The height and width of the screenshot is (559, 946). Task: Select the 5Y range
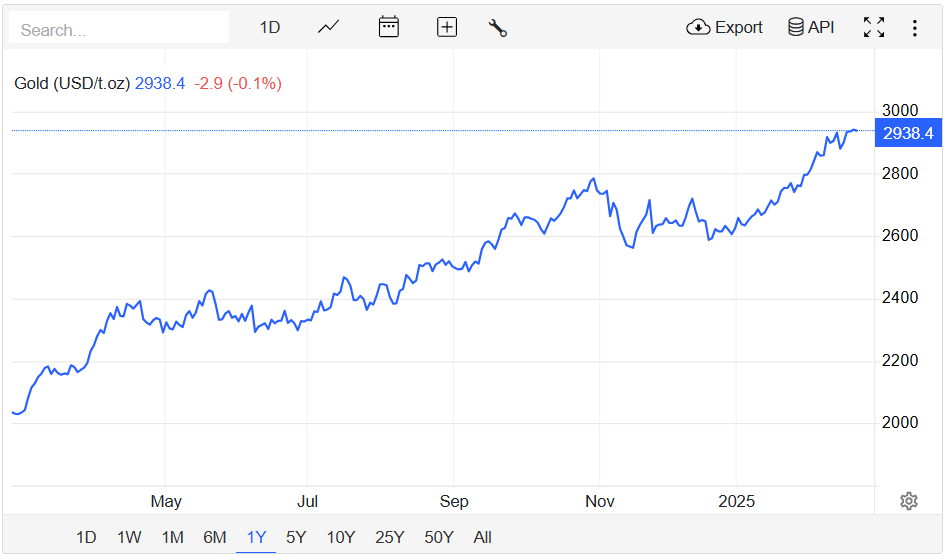point(296,537)
